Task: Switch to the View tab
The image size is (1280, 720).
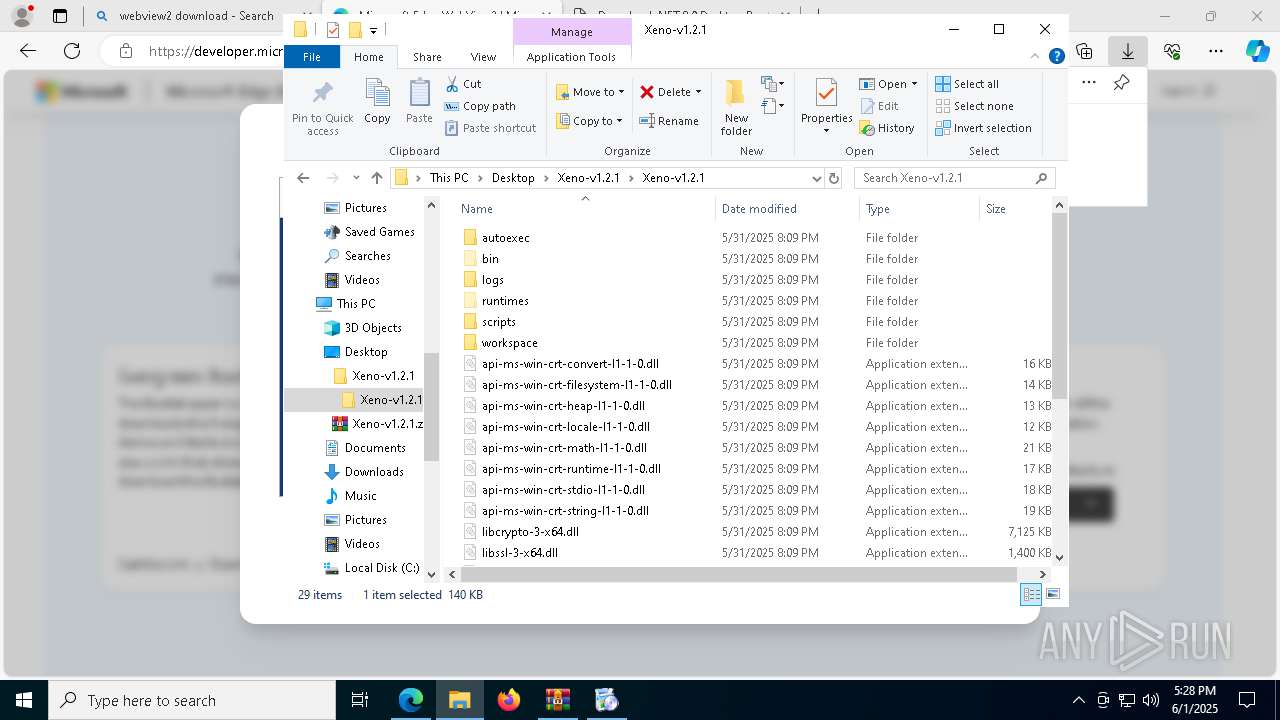Action: (483, 57)
